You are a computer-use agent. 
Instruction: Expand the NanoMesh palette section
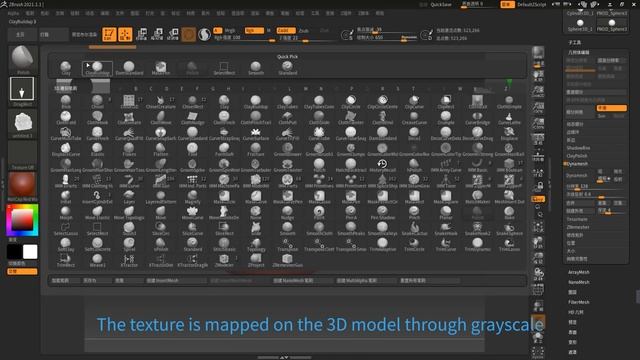point(578,282)
